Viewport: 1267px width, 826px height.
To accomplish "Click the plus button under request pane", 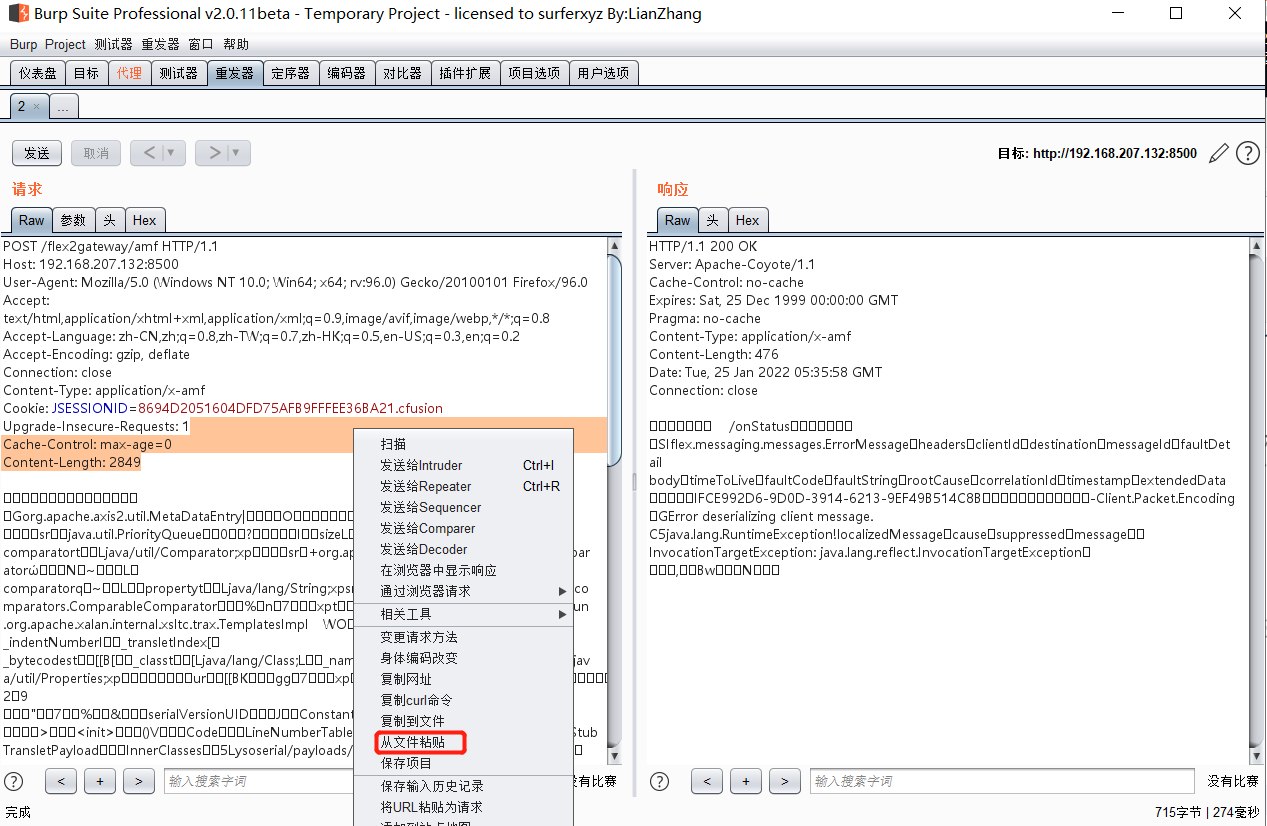I will 100,781.
